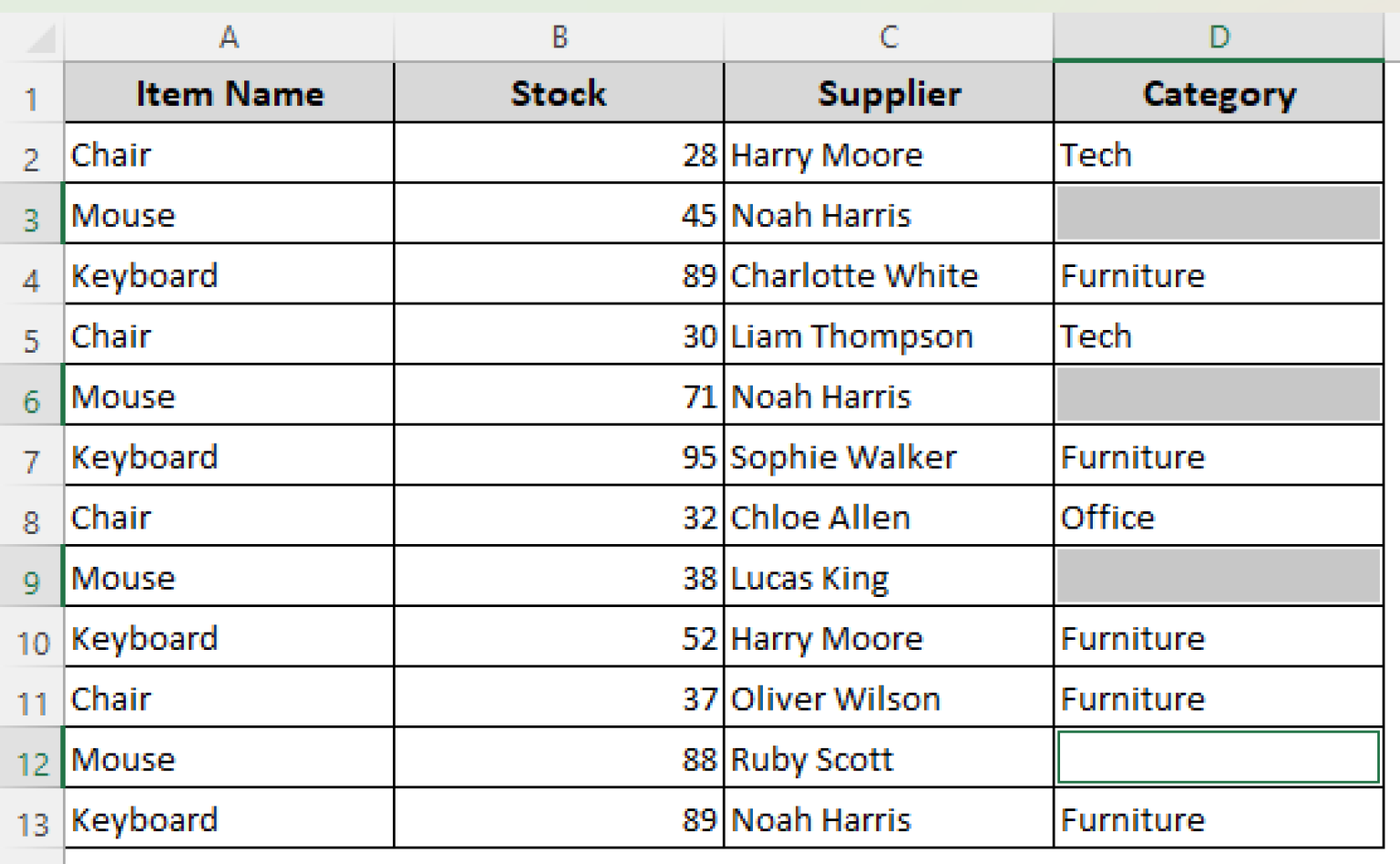The image size is (1400, 864).
Task: Select the Chloe Allen supplier cell
Action: point(888,517)
